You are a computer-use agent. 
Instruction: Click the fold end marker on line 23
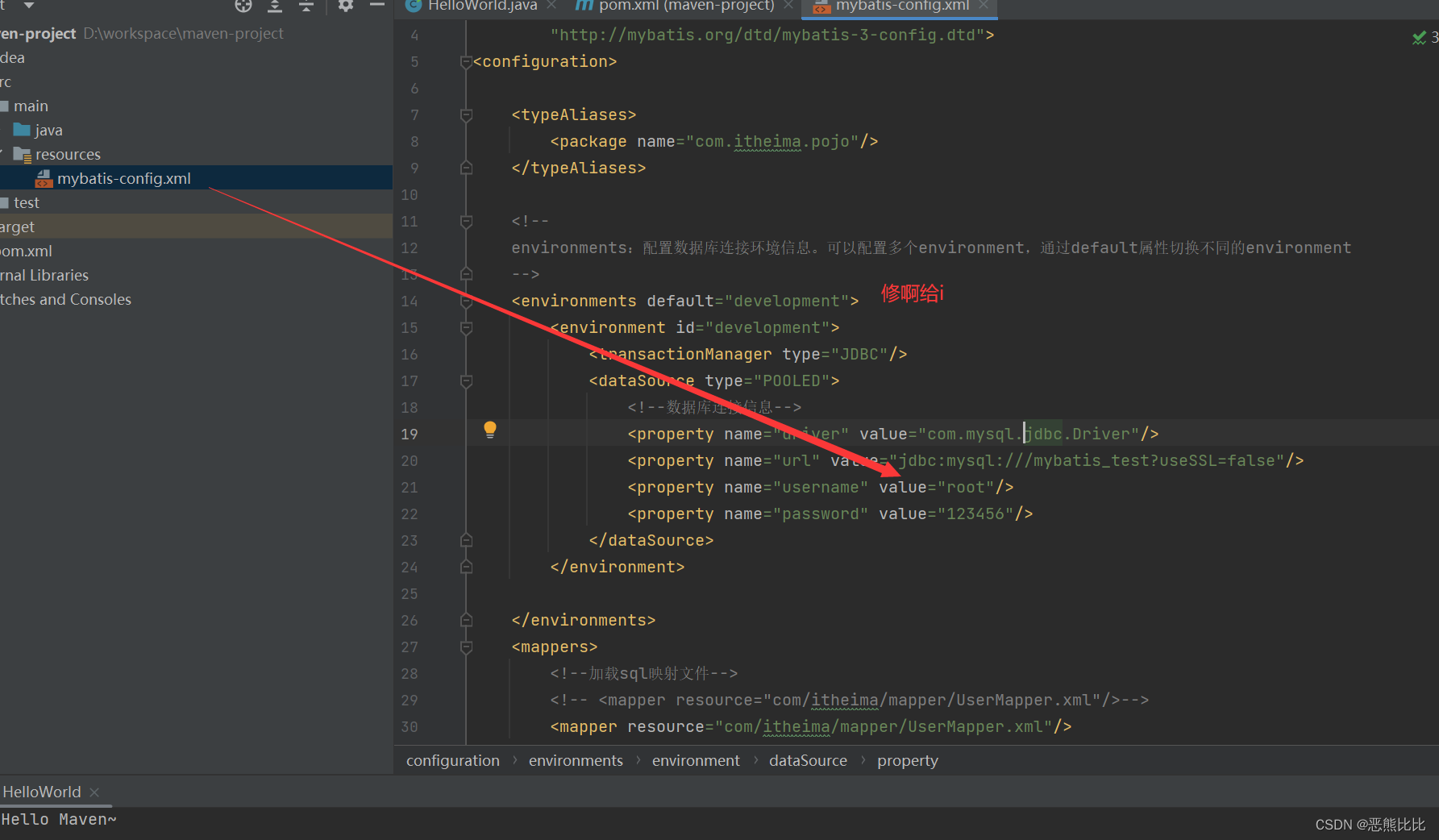tap(466, 540)
